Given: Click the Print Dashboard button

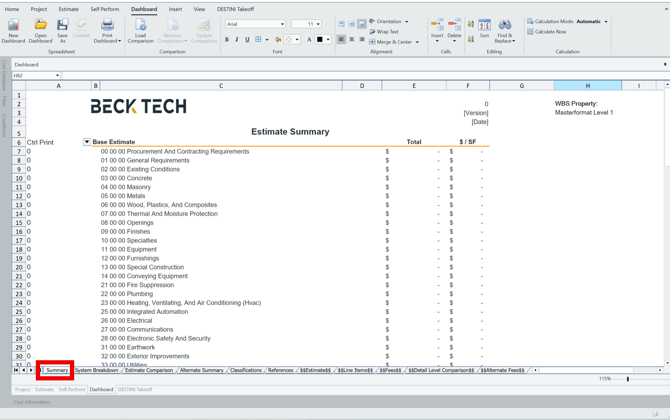Looking at the screenshot, I should point(107,28).
